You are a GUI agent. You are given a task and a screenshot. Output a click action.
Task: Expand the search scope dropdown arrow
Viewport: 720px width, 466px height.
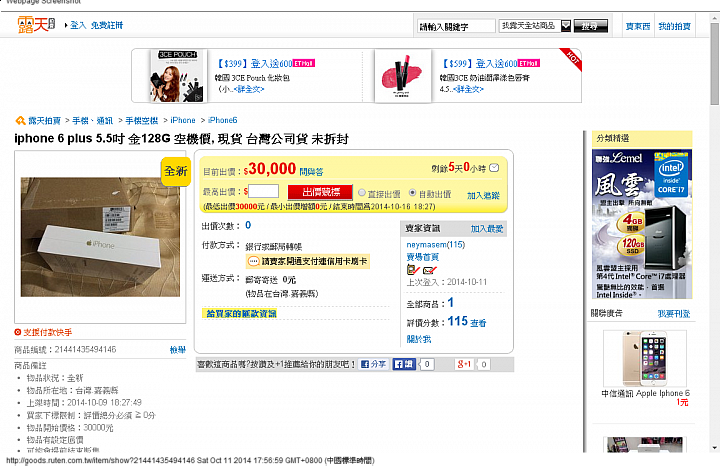click(x=566, y=26)
